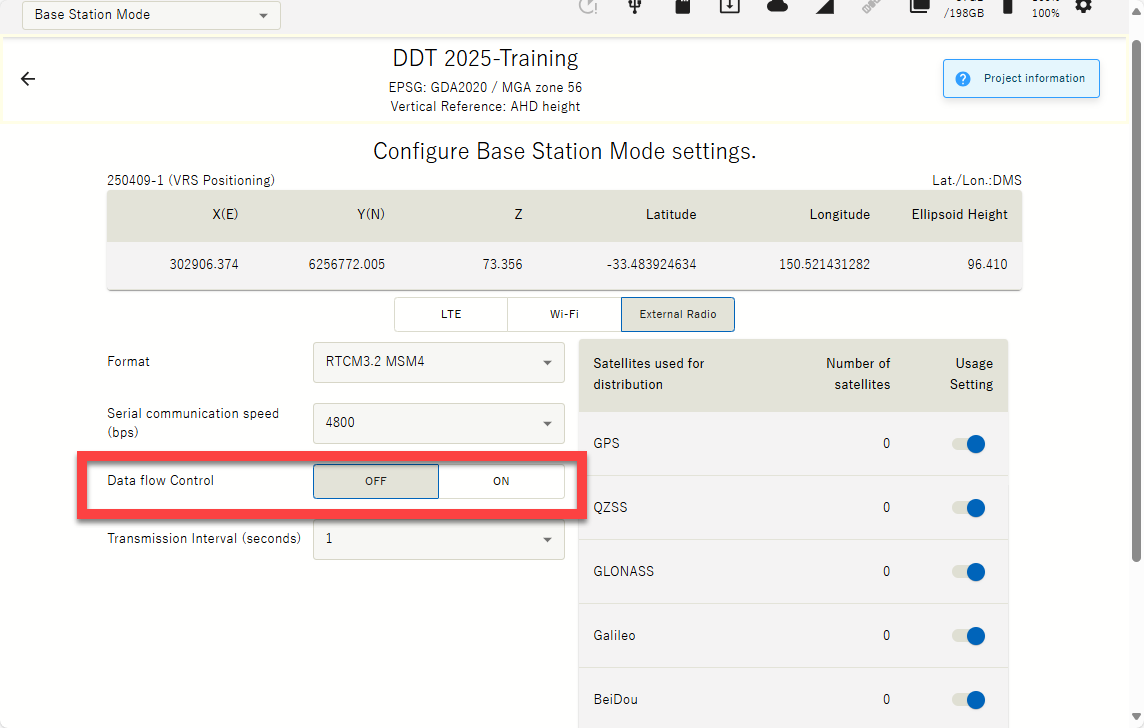1144x728 pixels.
Task: Turn off GLONASS usage toggle
Action: 969,572
